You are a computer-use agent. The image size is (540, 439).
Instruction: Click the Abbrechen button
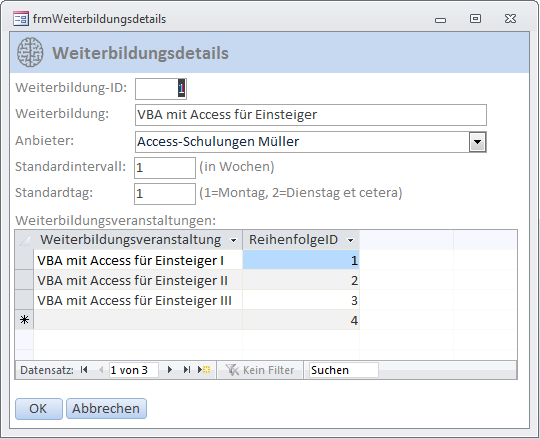(x=106, y=409)
